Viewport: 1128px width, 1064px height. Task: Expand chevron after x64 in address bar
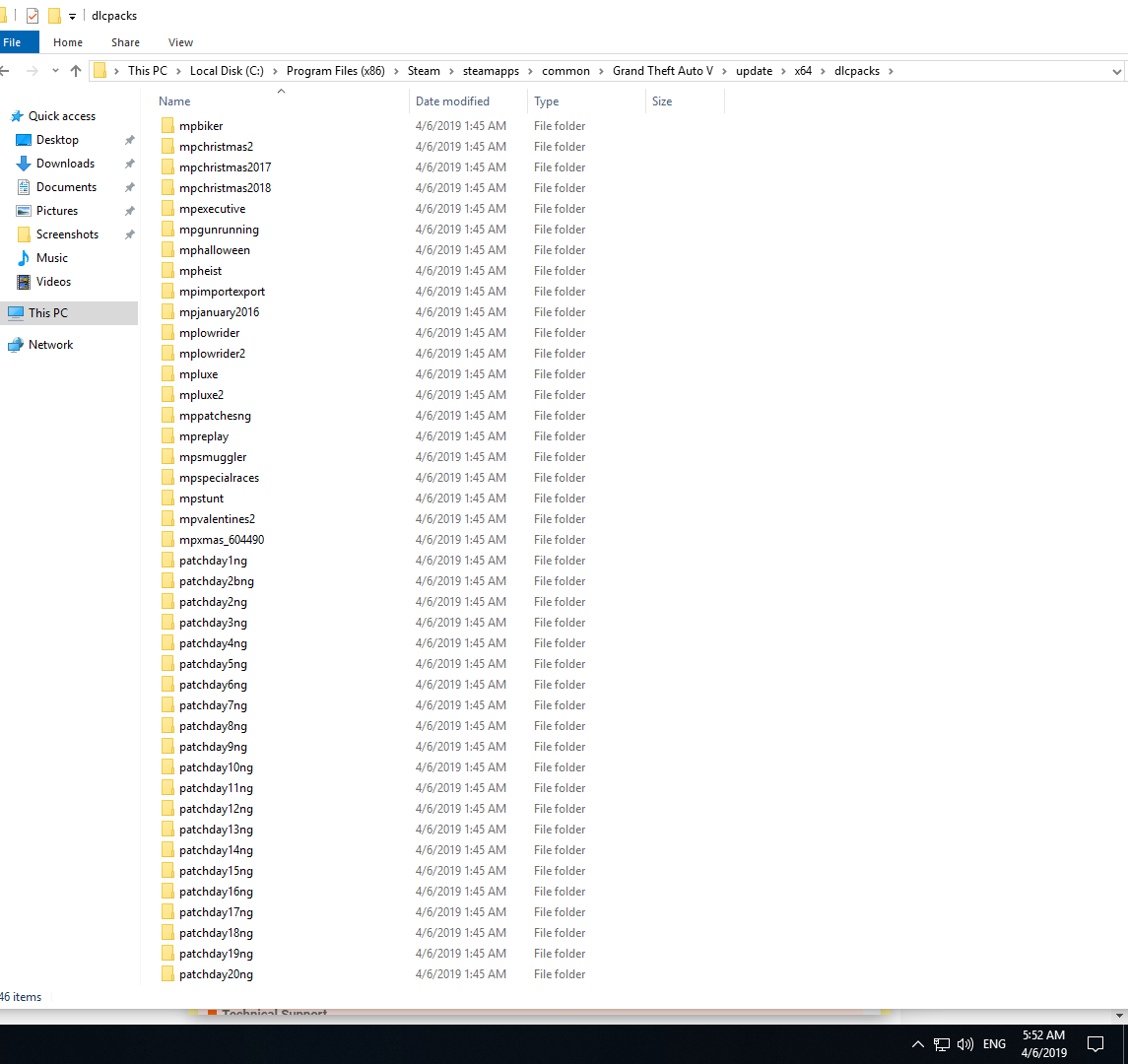823,71
